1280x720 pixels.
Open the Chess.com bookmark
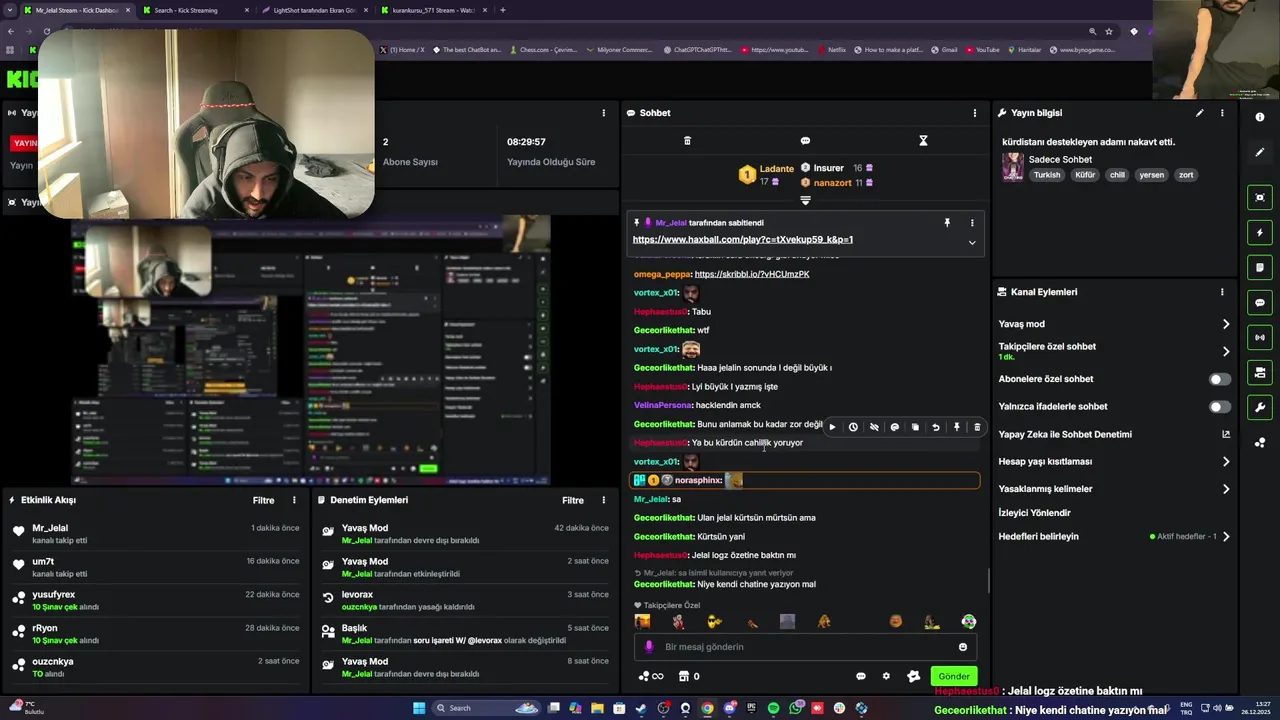(543, 50)
